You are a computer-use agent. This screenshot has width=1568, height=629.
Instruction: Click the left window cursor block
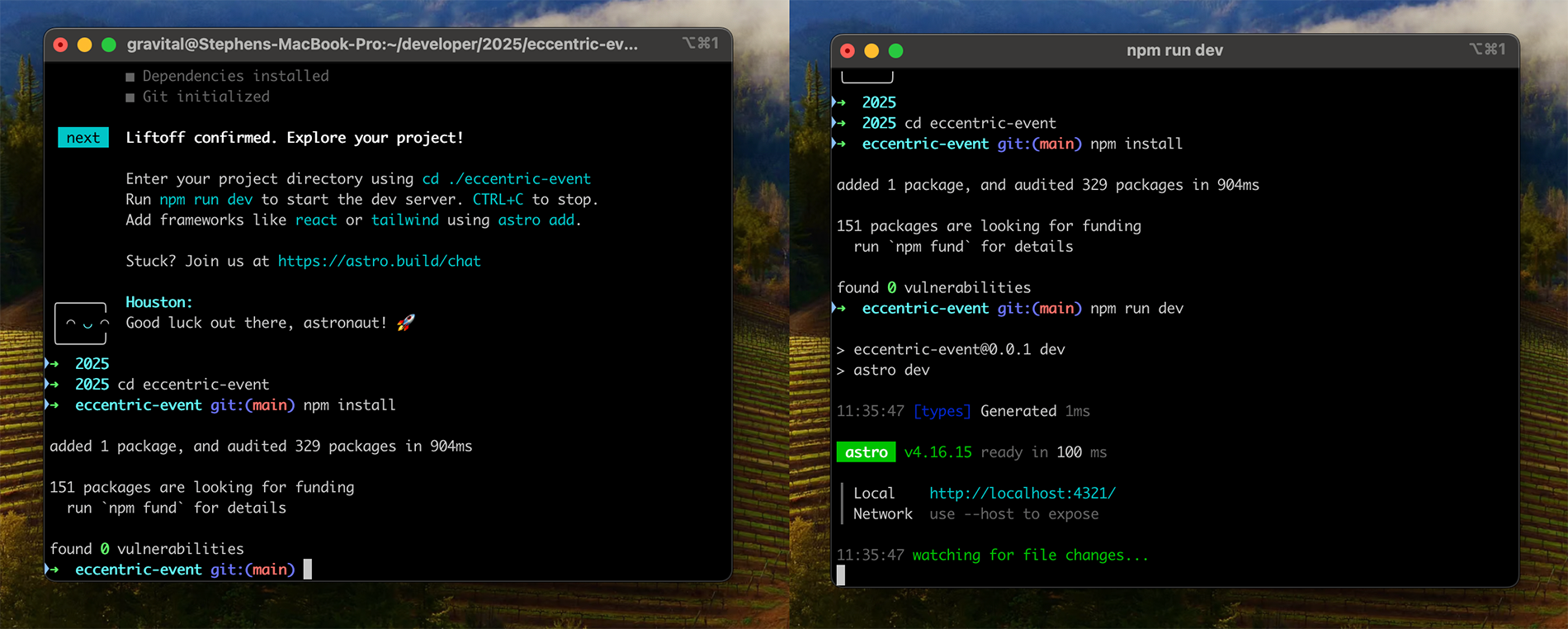[x=308, y=569]
